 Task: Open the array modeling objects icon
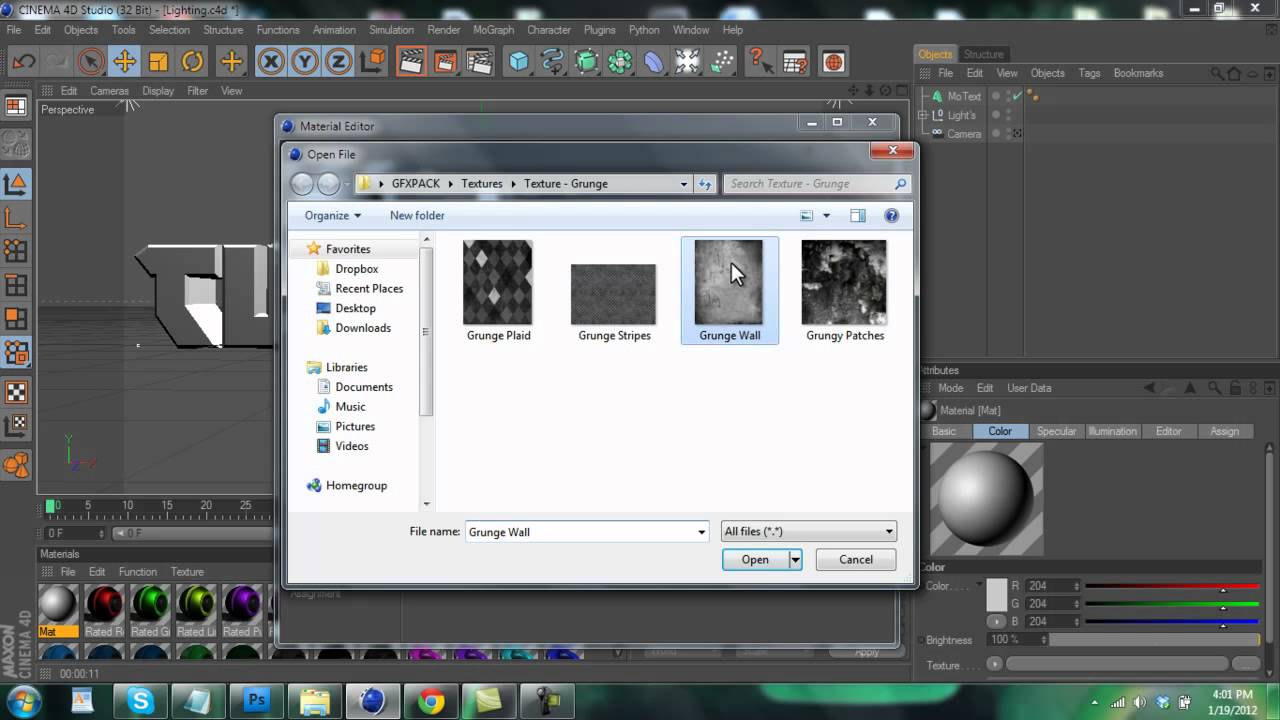click(x=620, y=61)
